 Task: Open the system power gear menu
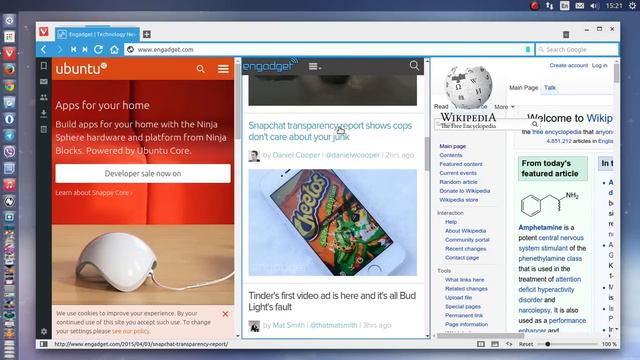(x=632, y=6)
